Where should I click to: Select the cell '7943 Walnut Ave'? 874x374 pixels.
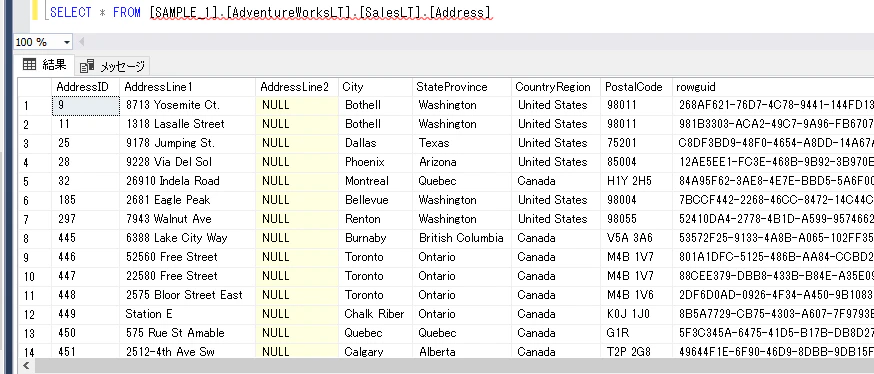click(188, 219)
